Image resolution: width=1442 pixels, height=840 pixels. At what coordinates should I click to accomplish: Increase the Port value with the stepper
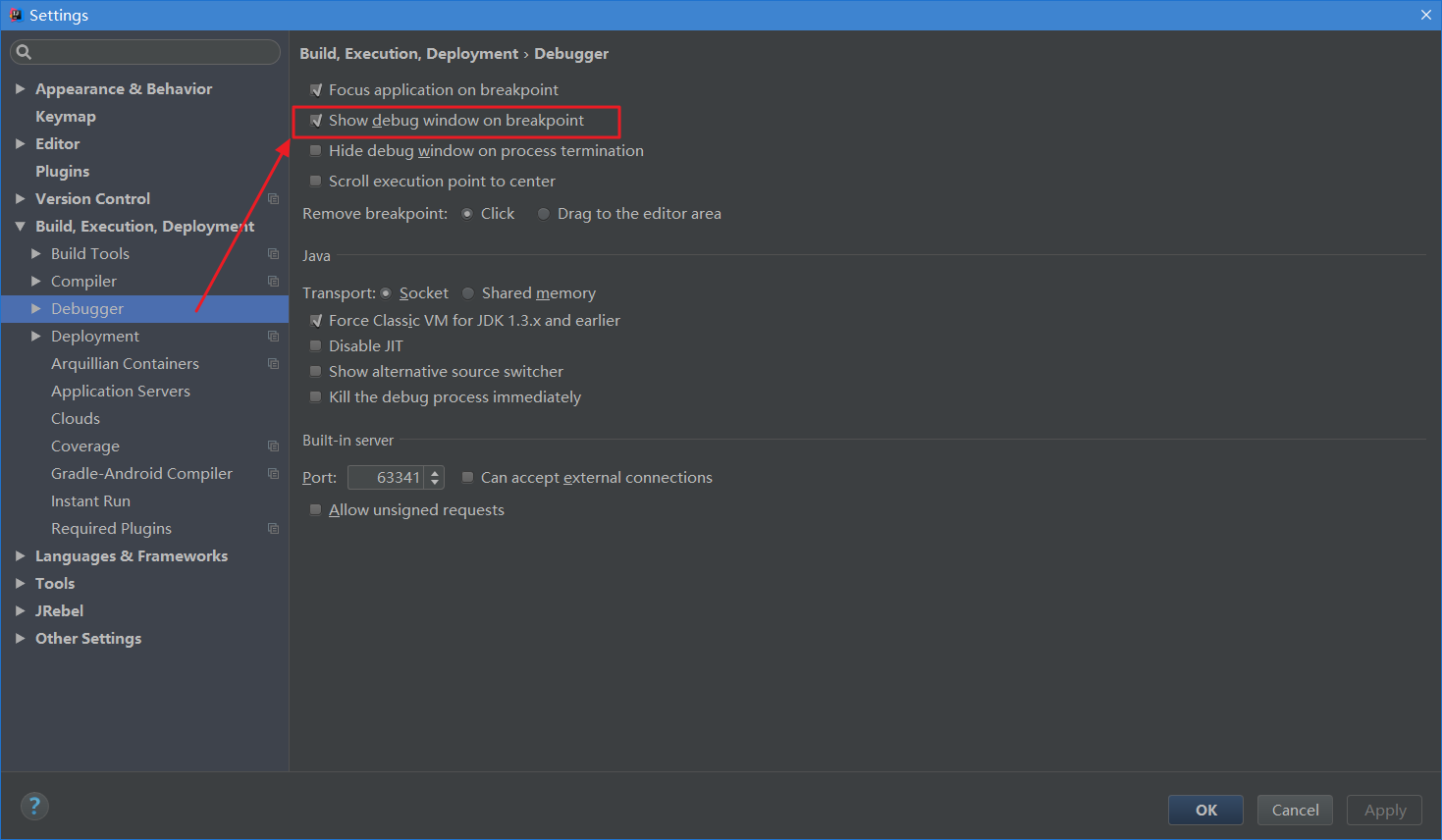coord(437,472)
